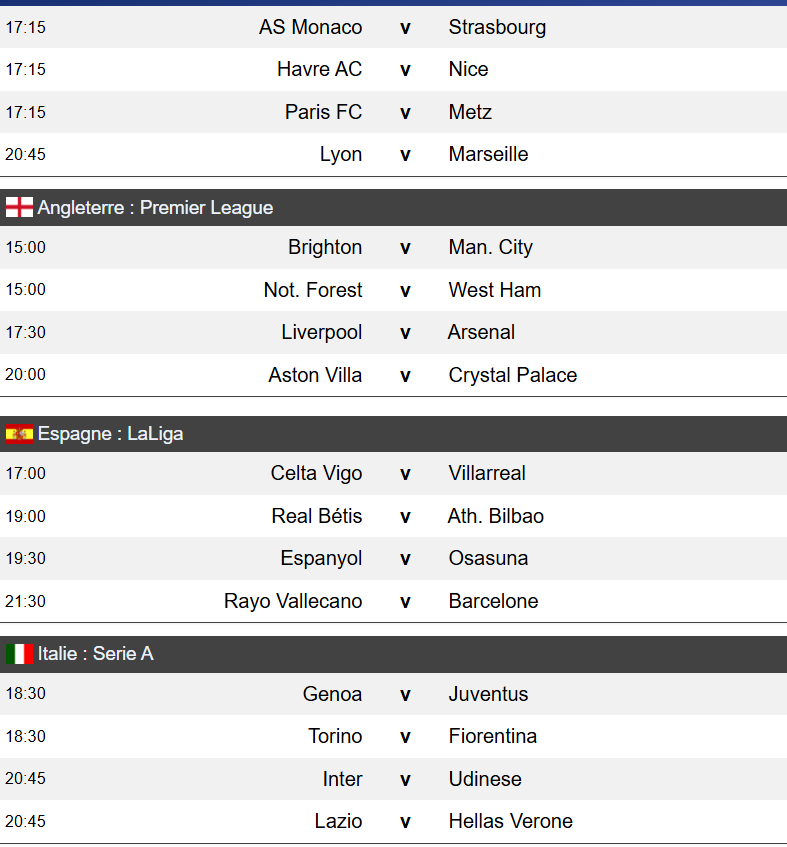Select the Aston Villa team name
Image resolution: width=787 pixels, height=847 pixels.
(315, 375)
